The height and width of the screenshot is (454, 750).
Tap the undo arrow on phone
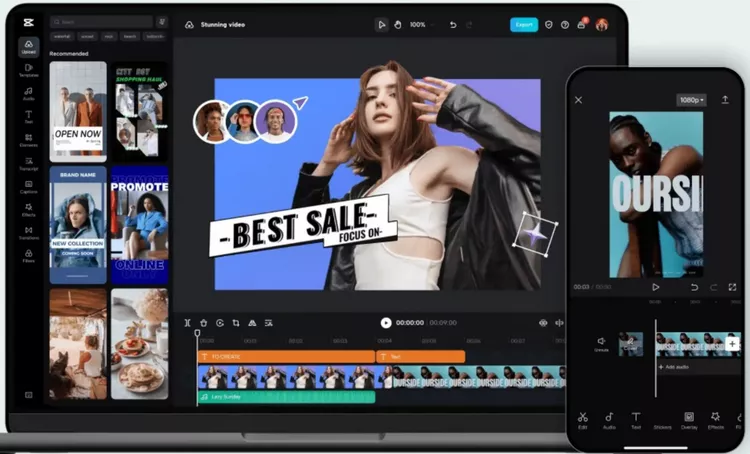[694, 287]
